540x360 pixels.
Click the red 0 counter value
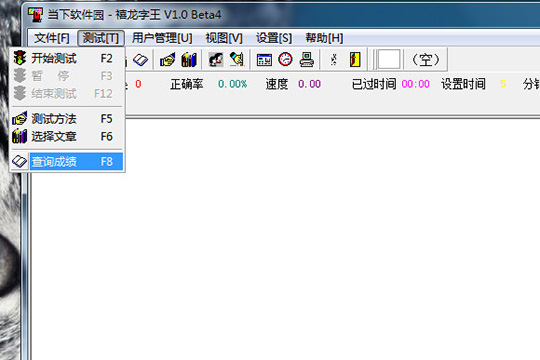138,84
